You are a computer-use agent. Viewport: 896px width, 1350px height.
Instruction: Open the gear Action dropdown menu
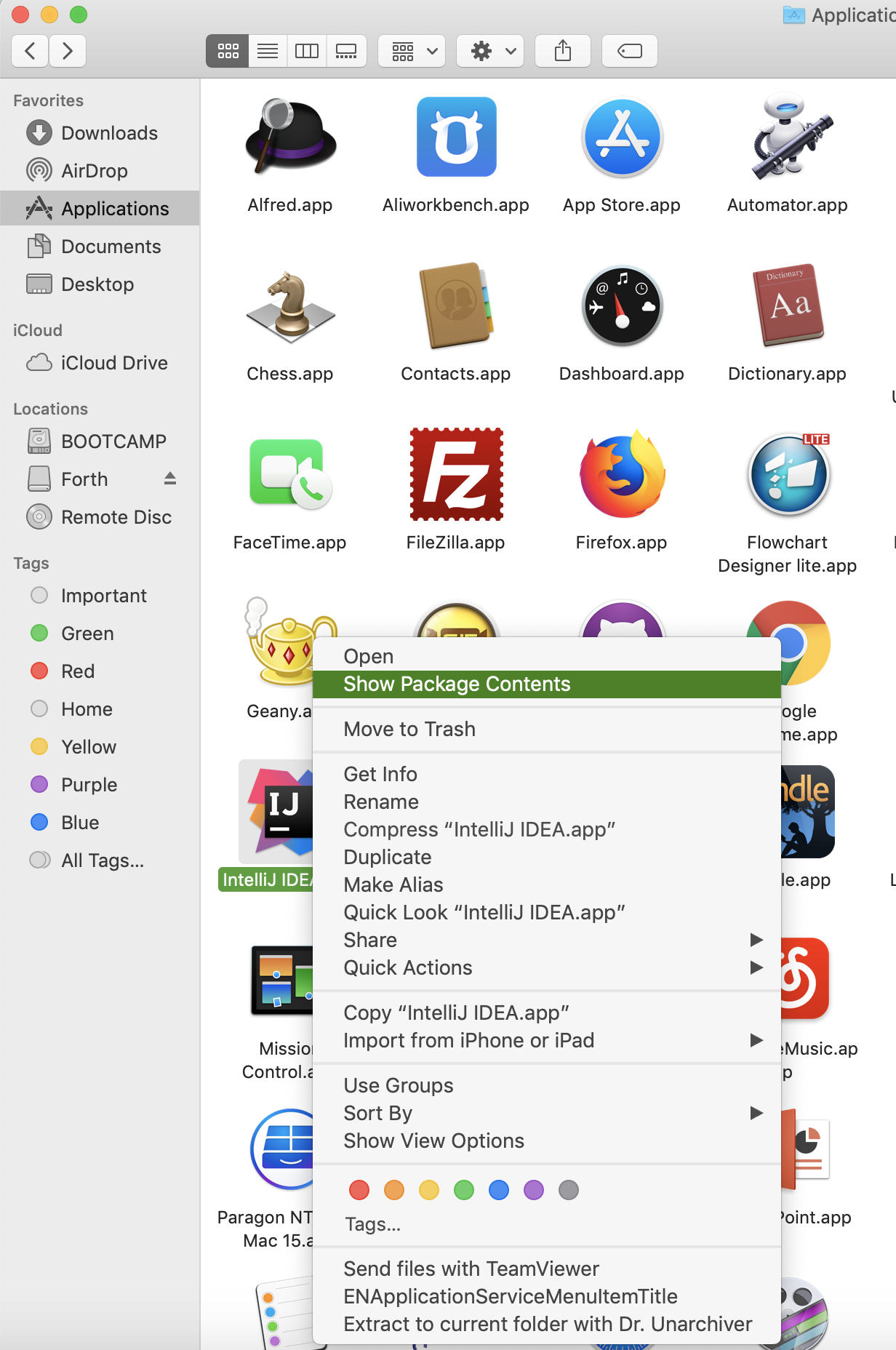click(x=490, y=51)
